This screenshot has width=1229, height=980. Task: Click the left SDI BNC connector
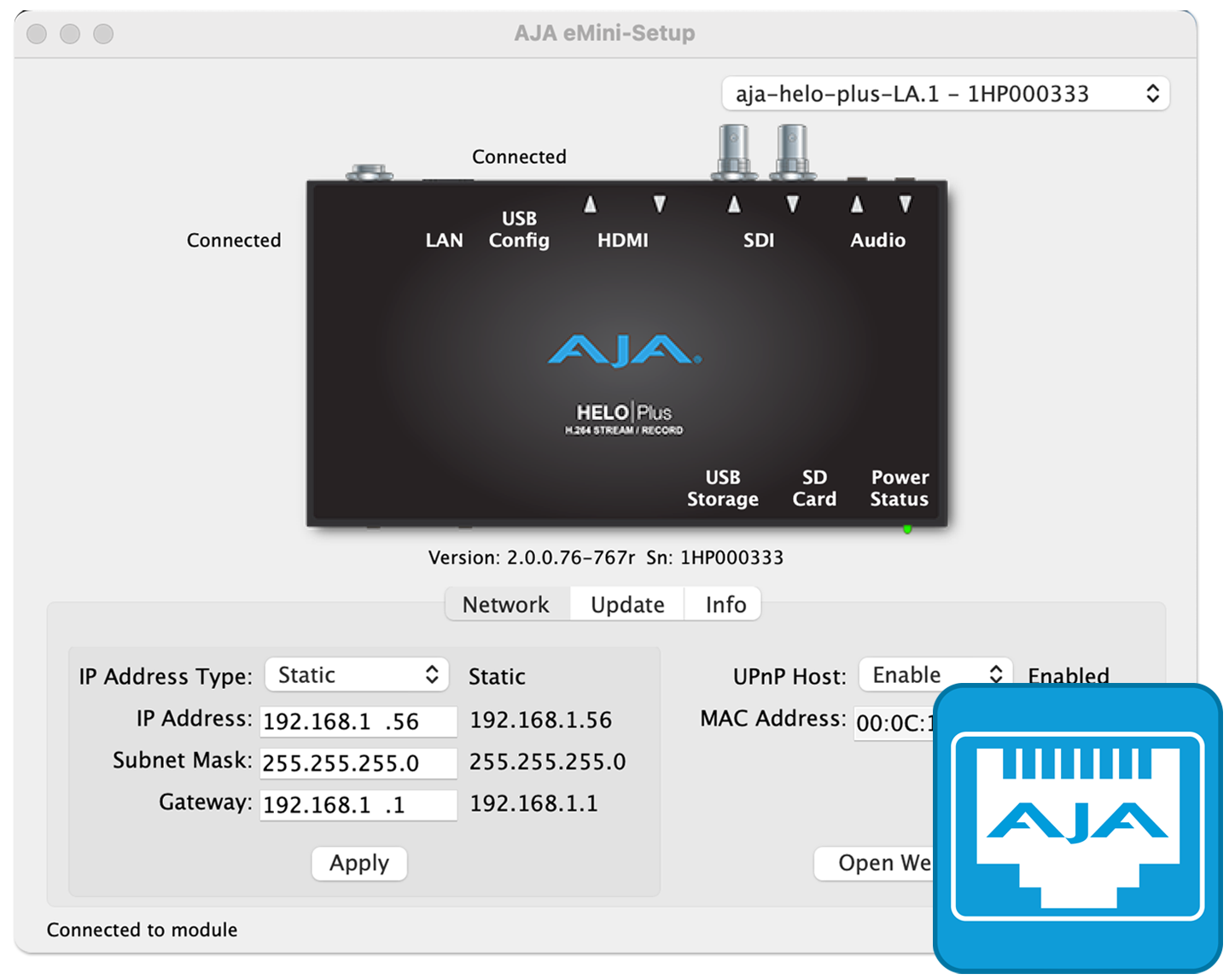734,151
